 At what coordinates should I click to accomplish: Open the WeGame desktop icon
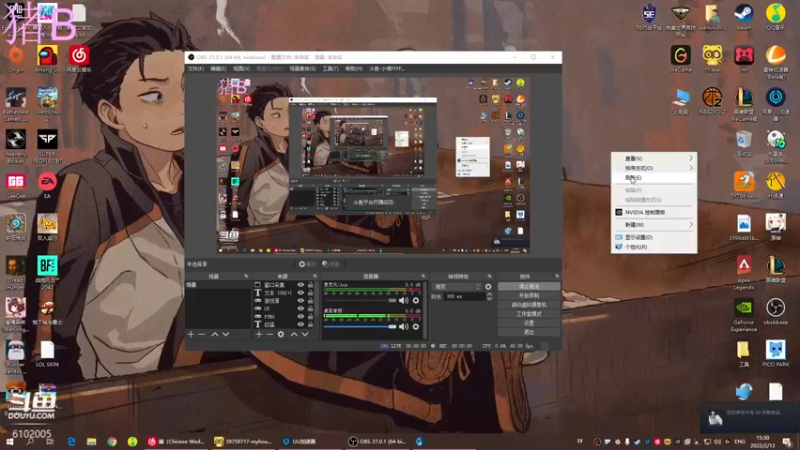[681, 59]
